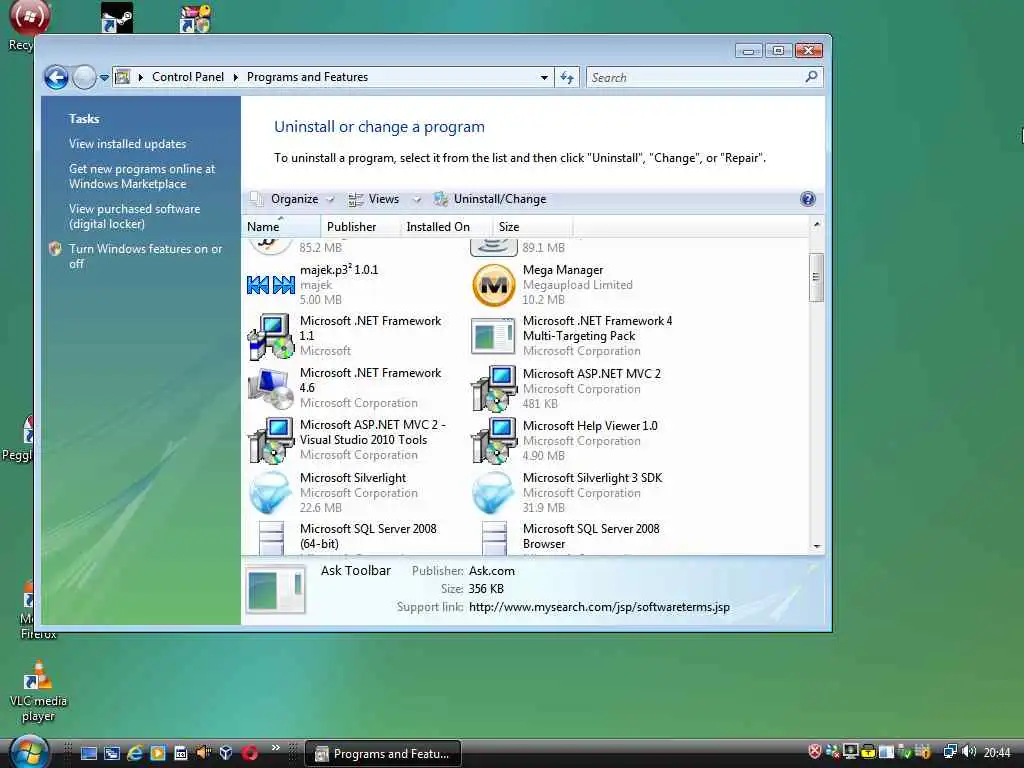Open the Organize menu

(x=293, y=199)
